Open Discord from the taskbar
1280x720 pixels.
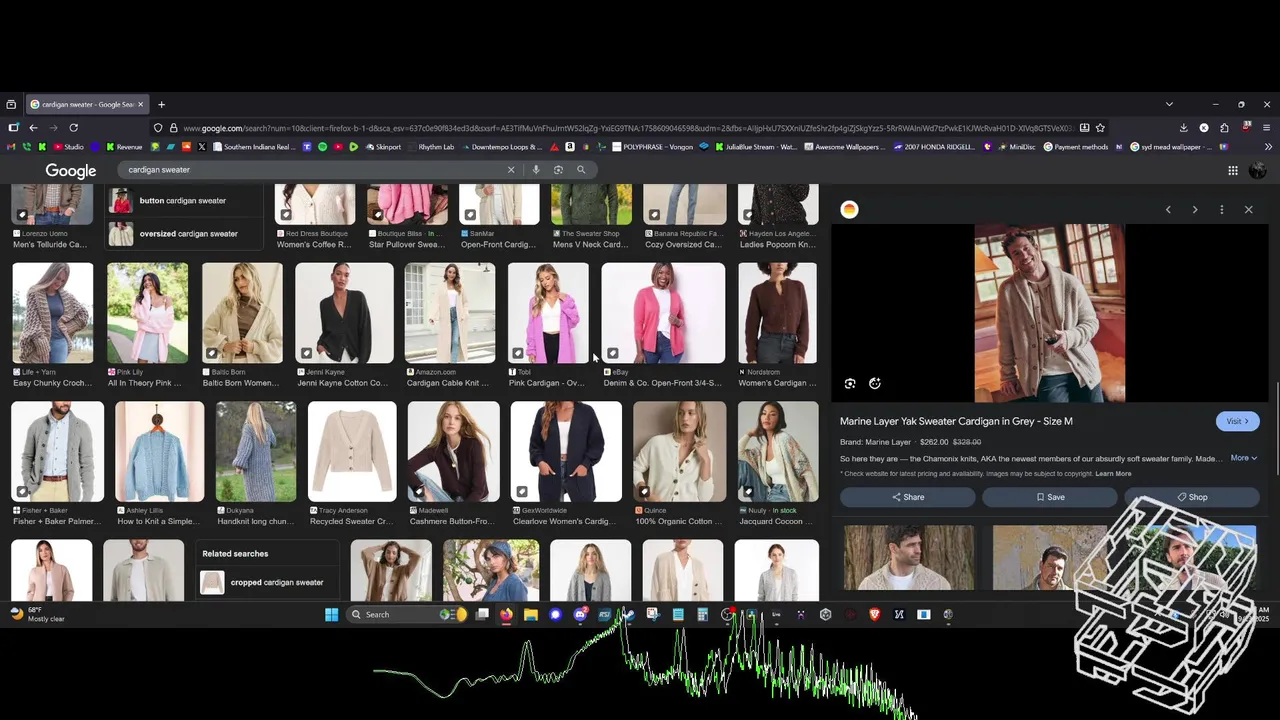(580, 615)
